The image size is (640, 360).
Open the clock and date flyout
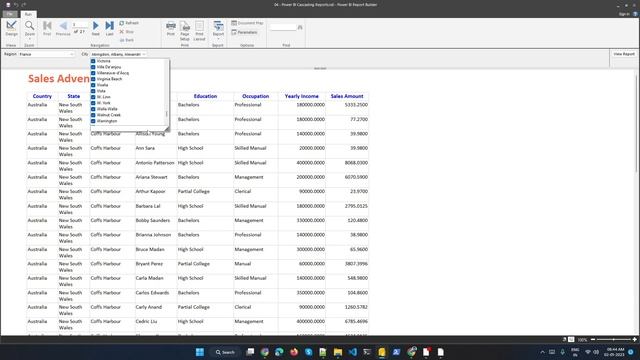tap(615, 352)
